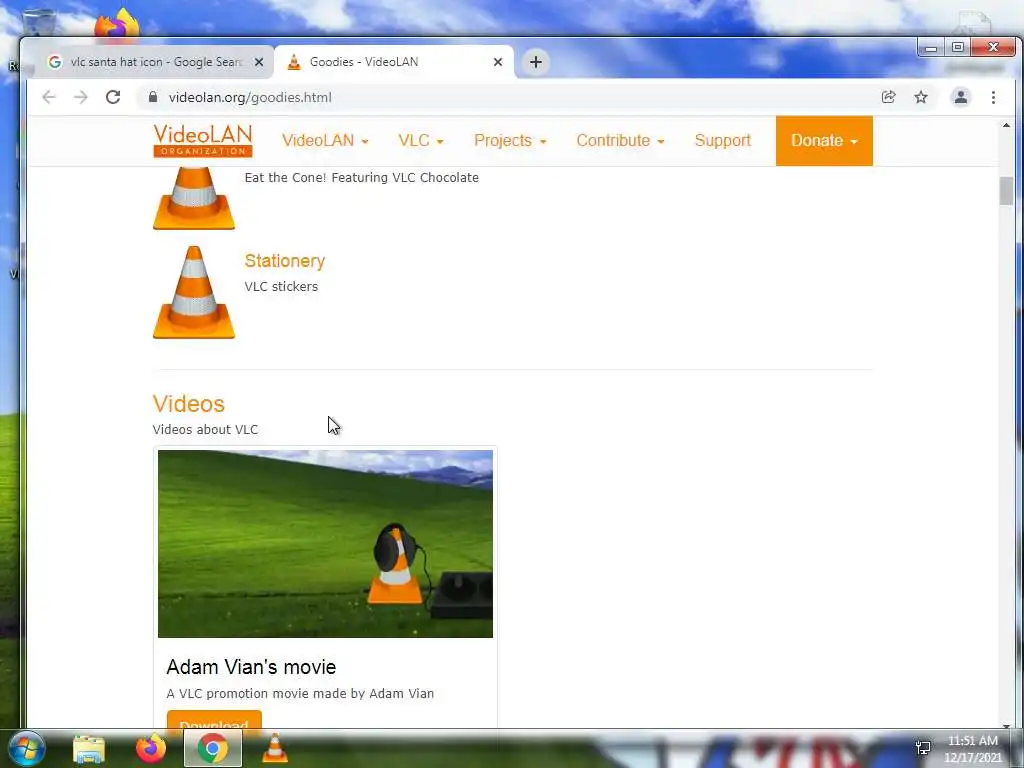This screenshot has width=1024, height=768.
Task: Open VLC media player from taskbar
Action: [274, 748]
